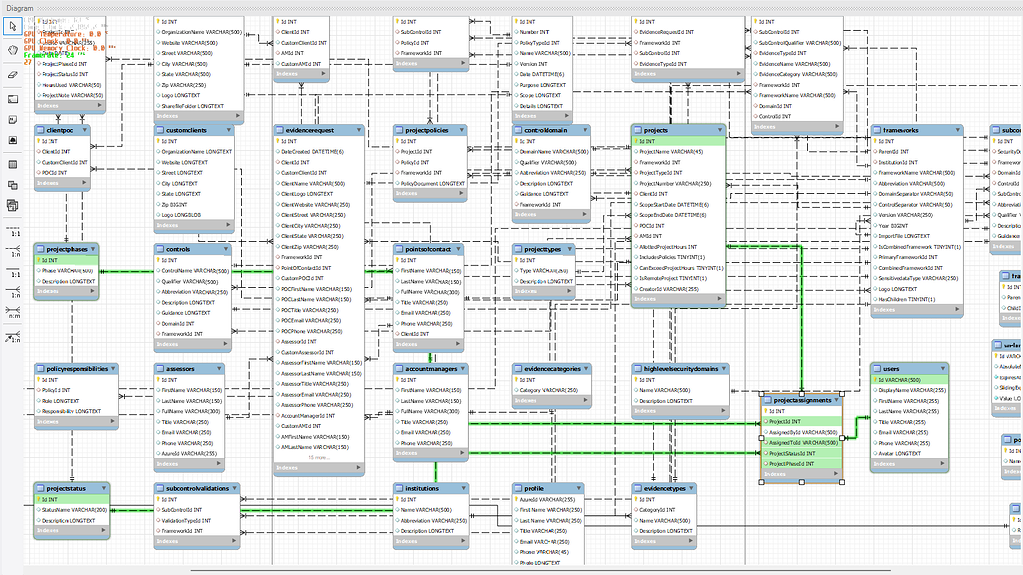Select the pointer selection tool

tap(13, 25)
